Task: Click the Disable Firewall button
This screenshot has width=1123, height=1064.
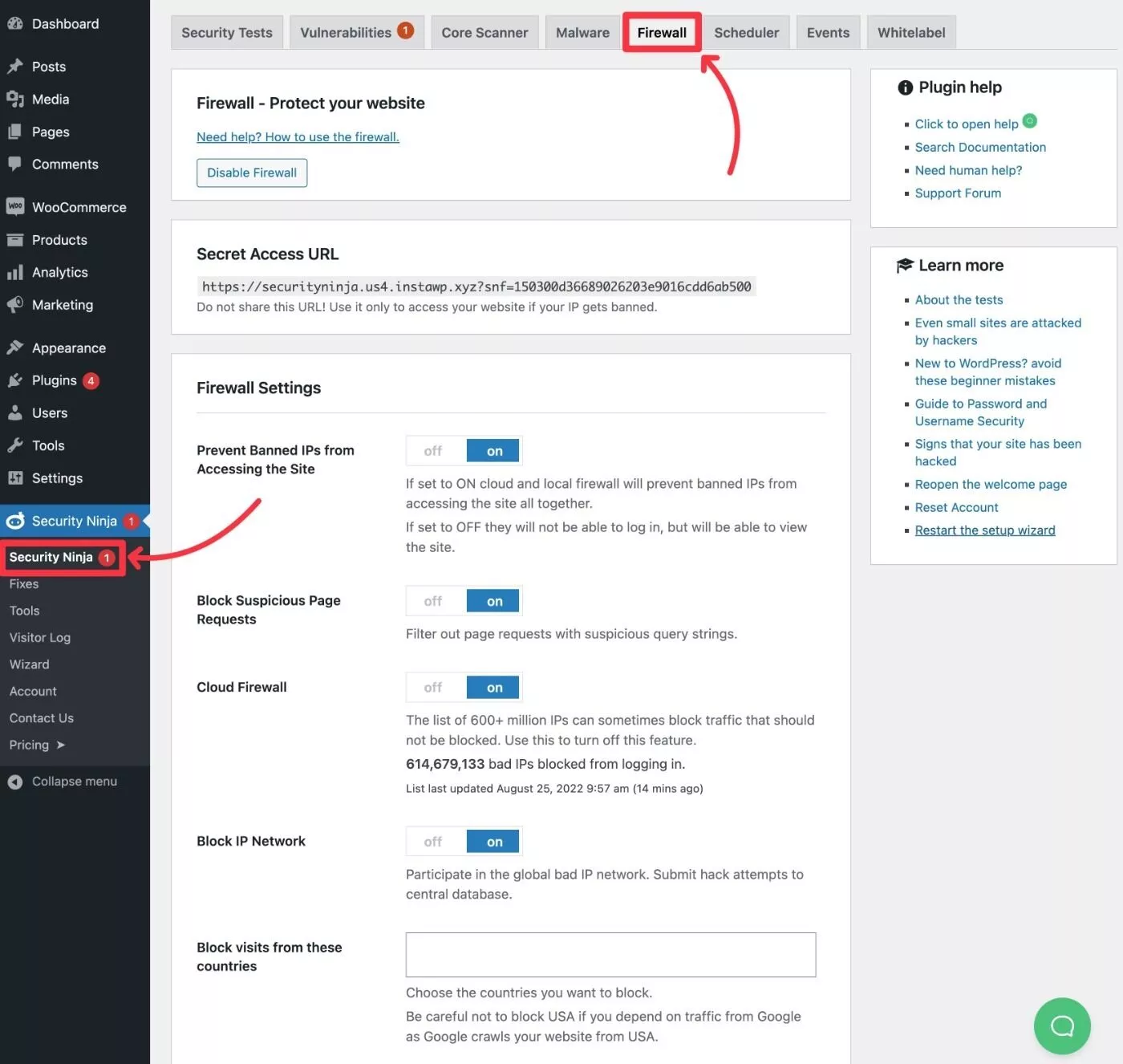Action: pyautogui.click(x=252, y=173)
